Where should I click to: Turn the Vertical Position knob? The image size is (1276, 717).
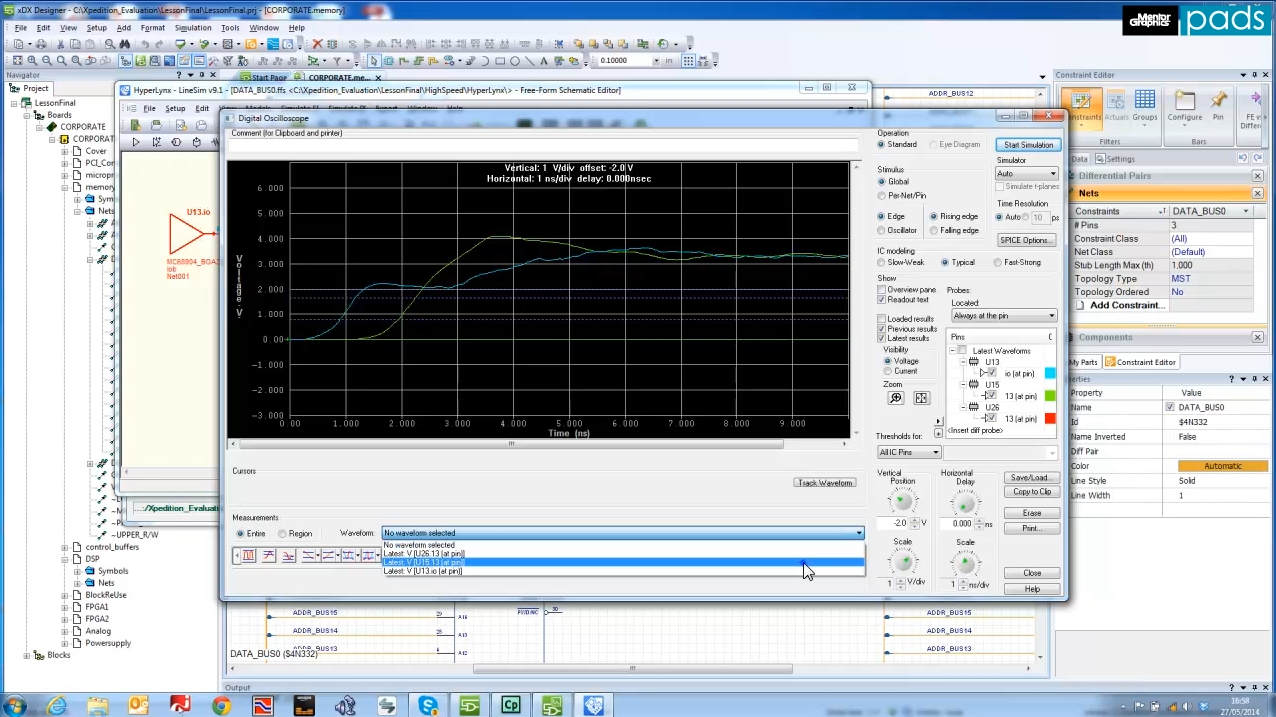[x=902, y=501]
